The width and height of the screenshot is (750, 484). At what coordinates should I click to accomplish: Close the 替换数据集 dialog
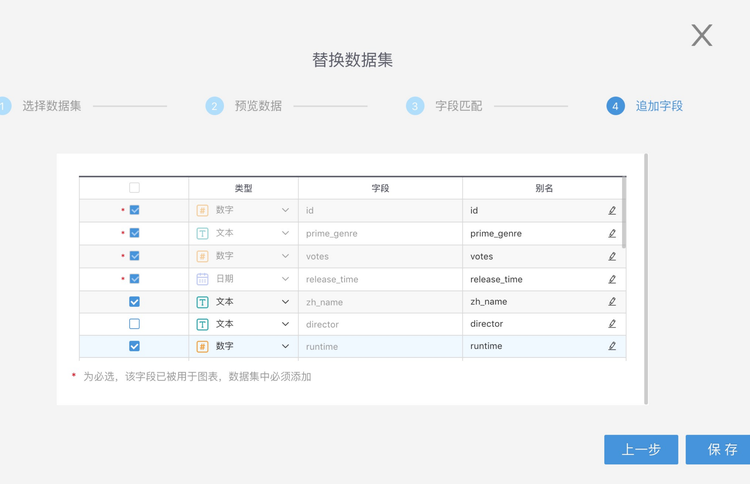702,35
